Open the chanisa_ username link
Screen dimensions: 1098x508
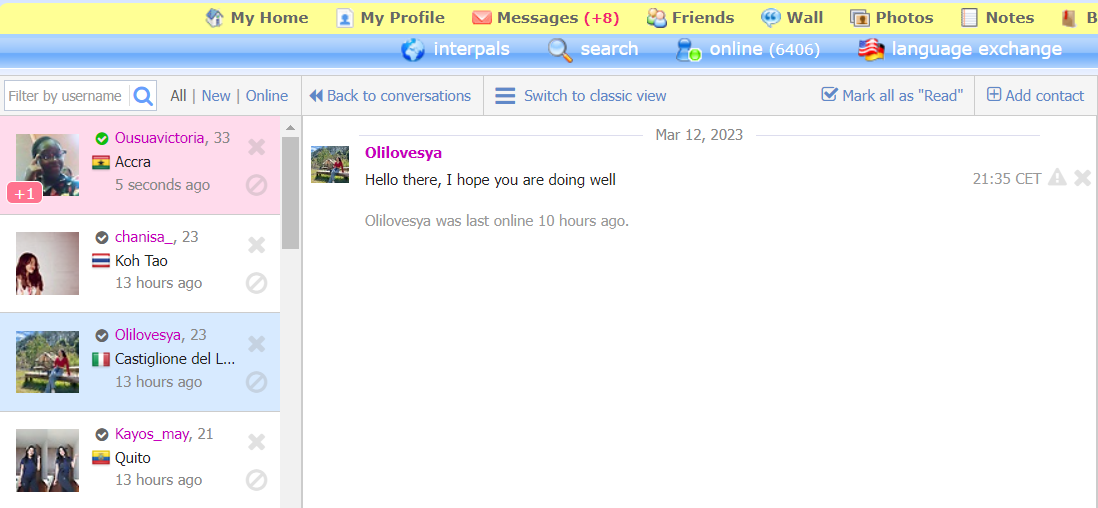(144, 237)
